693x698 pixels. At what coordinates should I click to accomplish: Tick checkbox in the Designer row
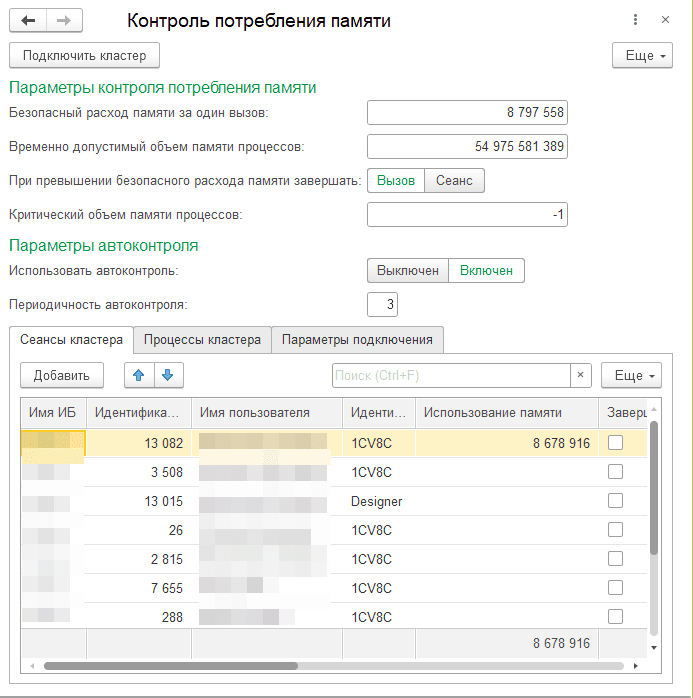click(x=616, y=501)
